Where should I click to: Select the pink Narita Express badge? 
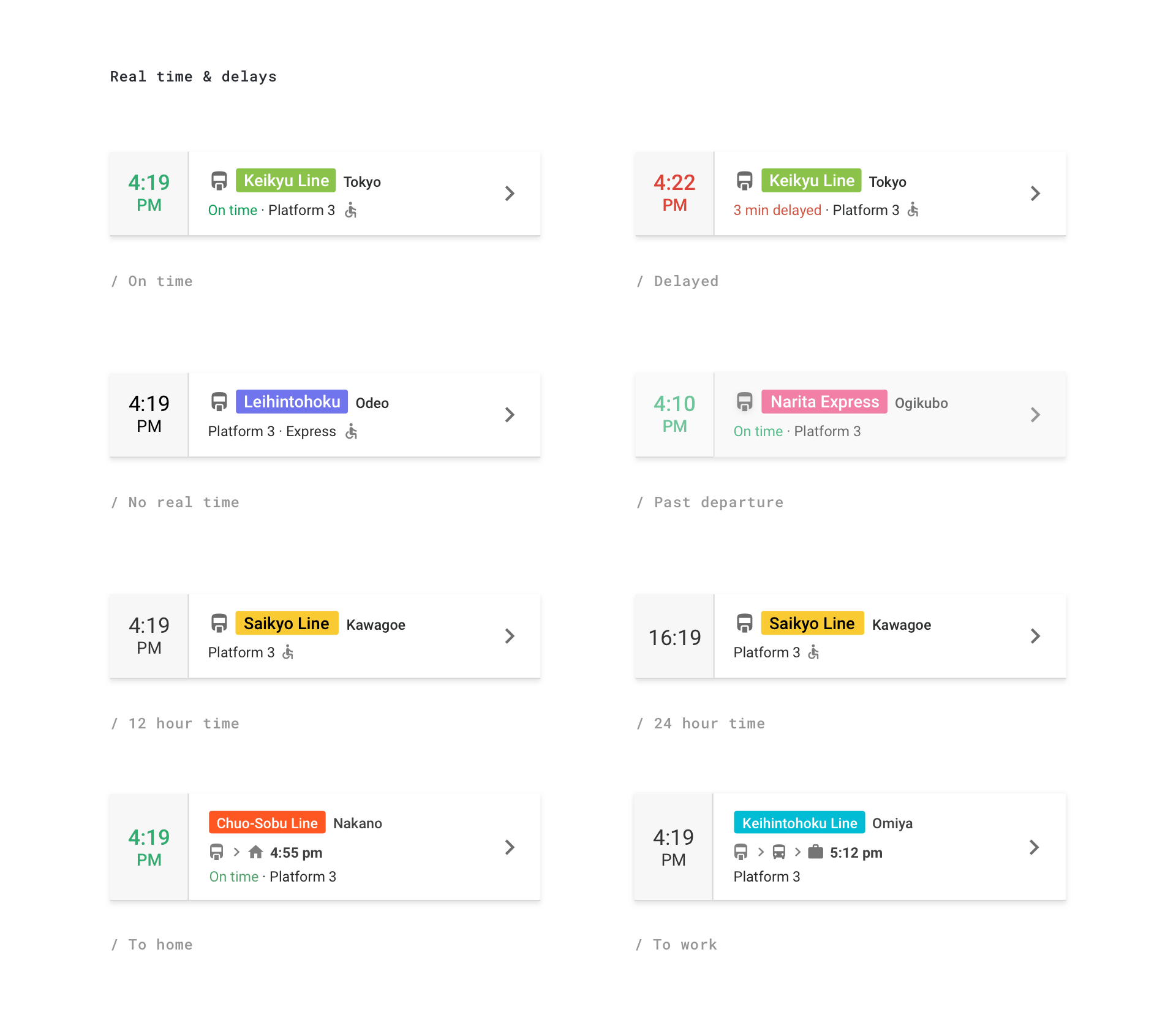tap(824, 402)
